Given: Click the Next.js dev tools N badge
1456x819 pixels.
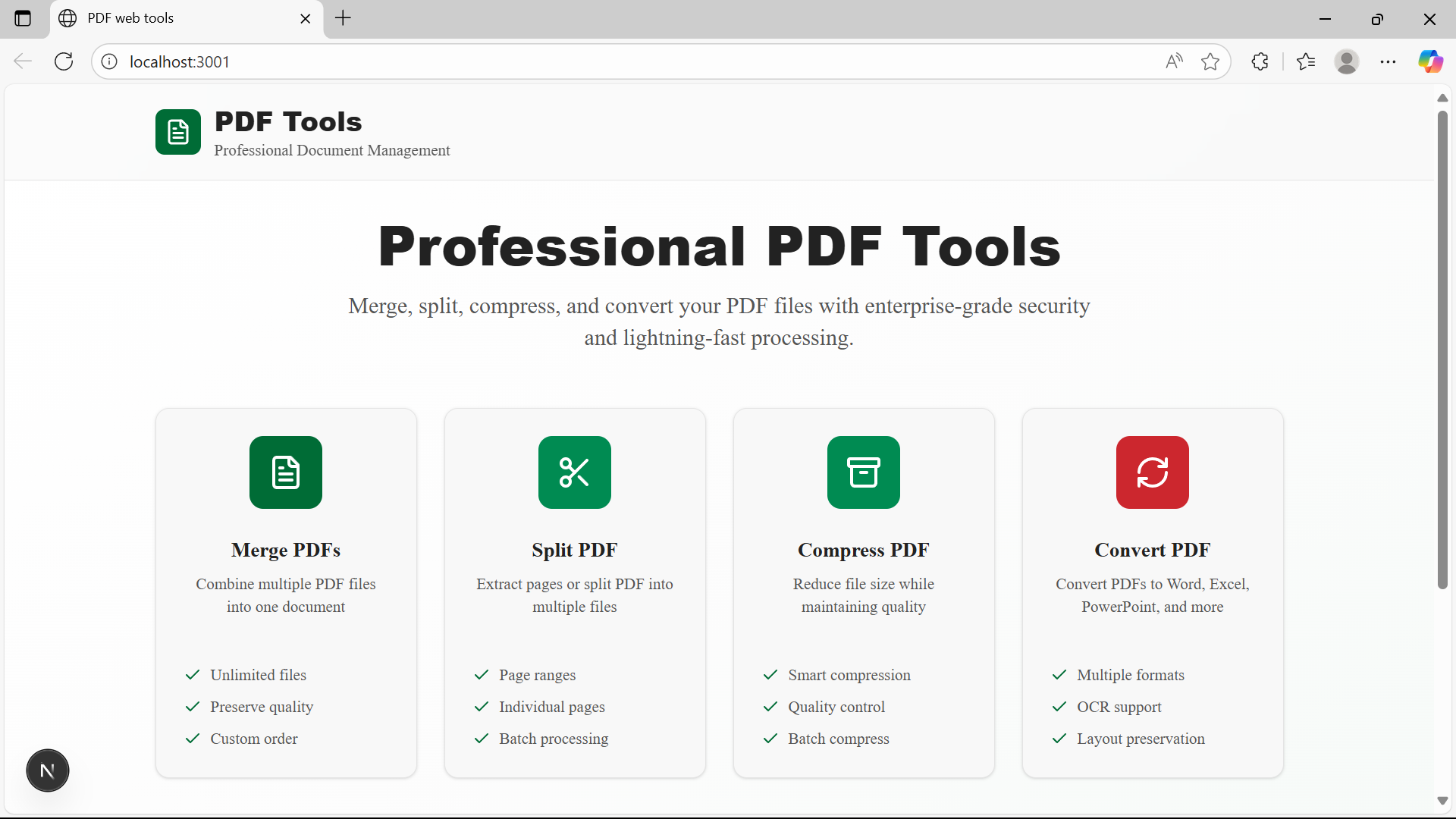Looking at the screenshot, I should click(x=48, y=770).
